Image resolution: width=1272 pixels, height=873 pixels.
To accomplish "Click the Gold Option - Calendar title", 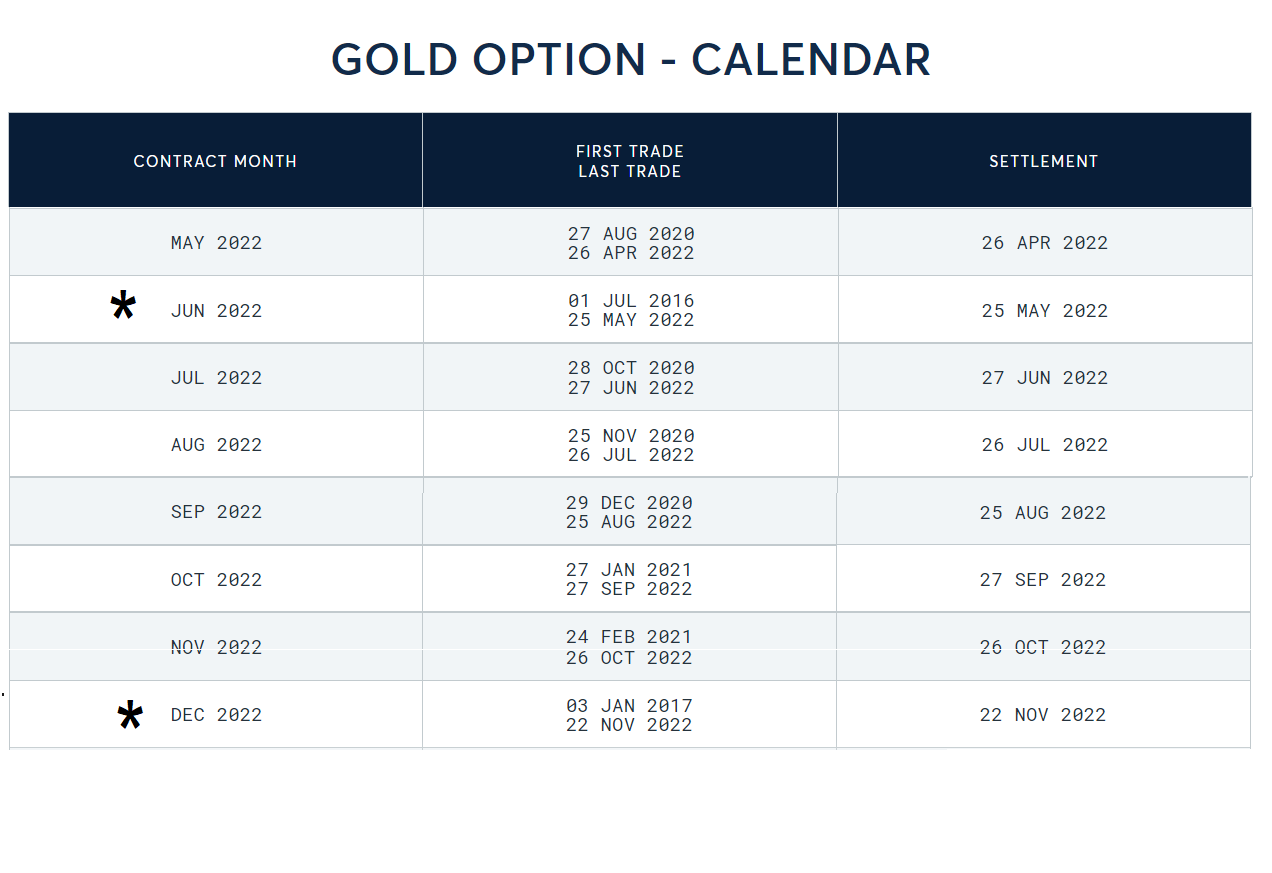I will click(631, 60).
